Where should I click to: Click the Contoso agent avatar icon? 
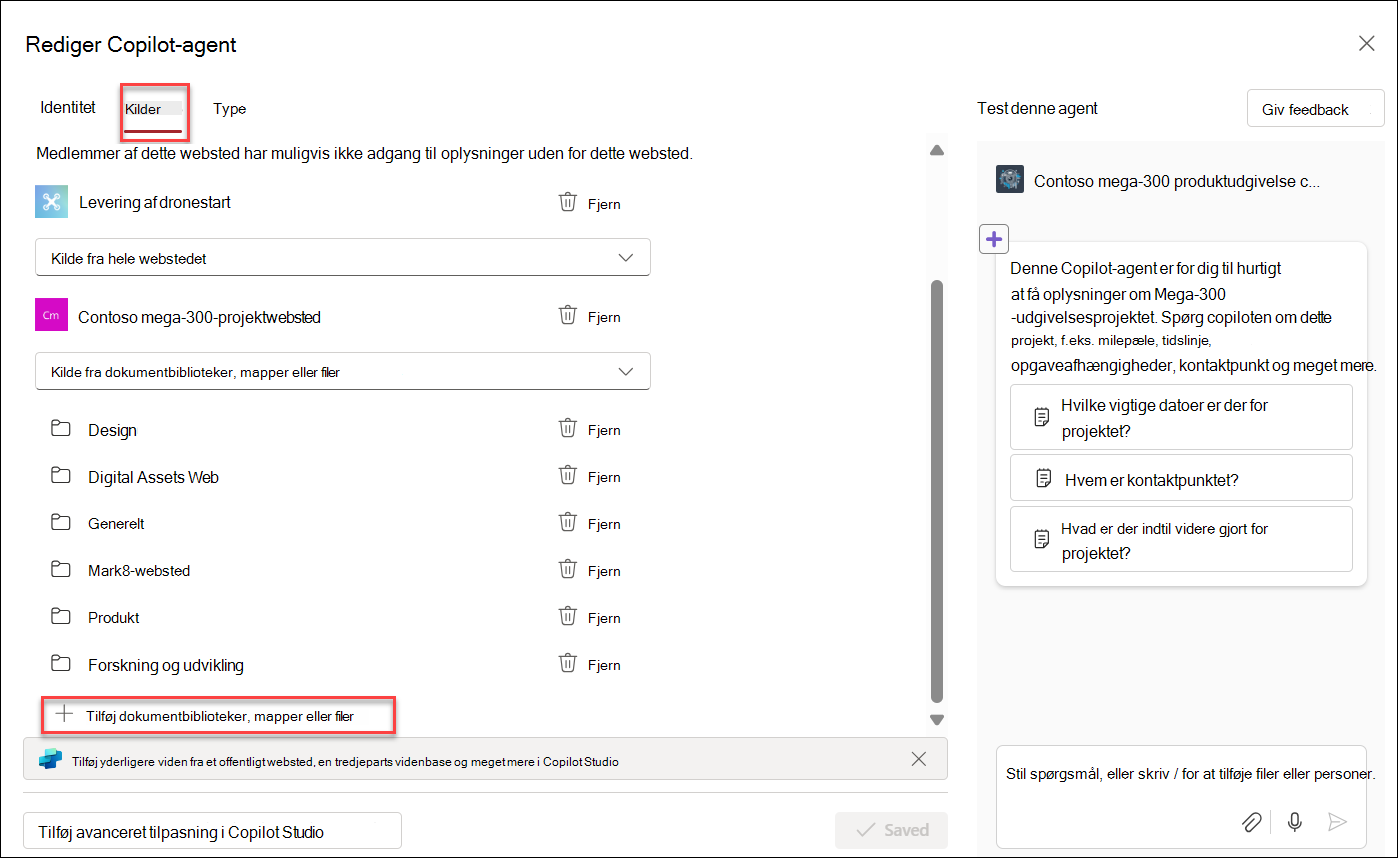pyautogui.click(x=1010, y=180)
